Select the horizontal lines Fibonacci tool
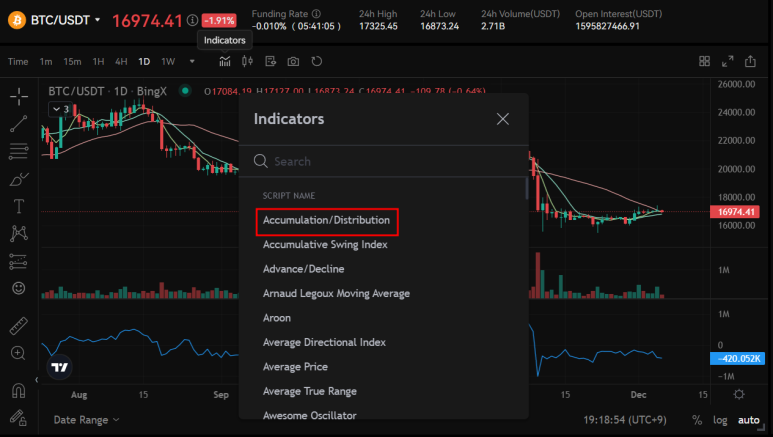Image resolution: width=773 pixels, height=437 pixels. (19, 151)
